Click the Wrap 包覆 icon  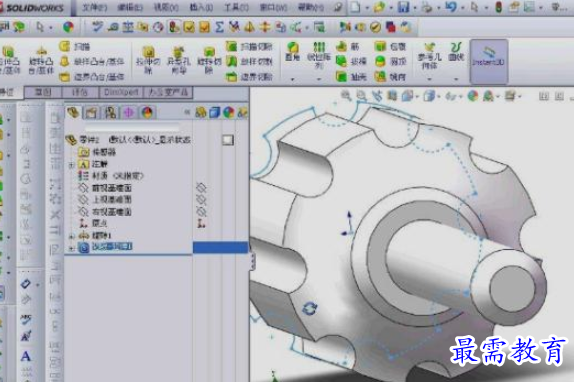[x=380, y=46]
